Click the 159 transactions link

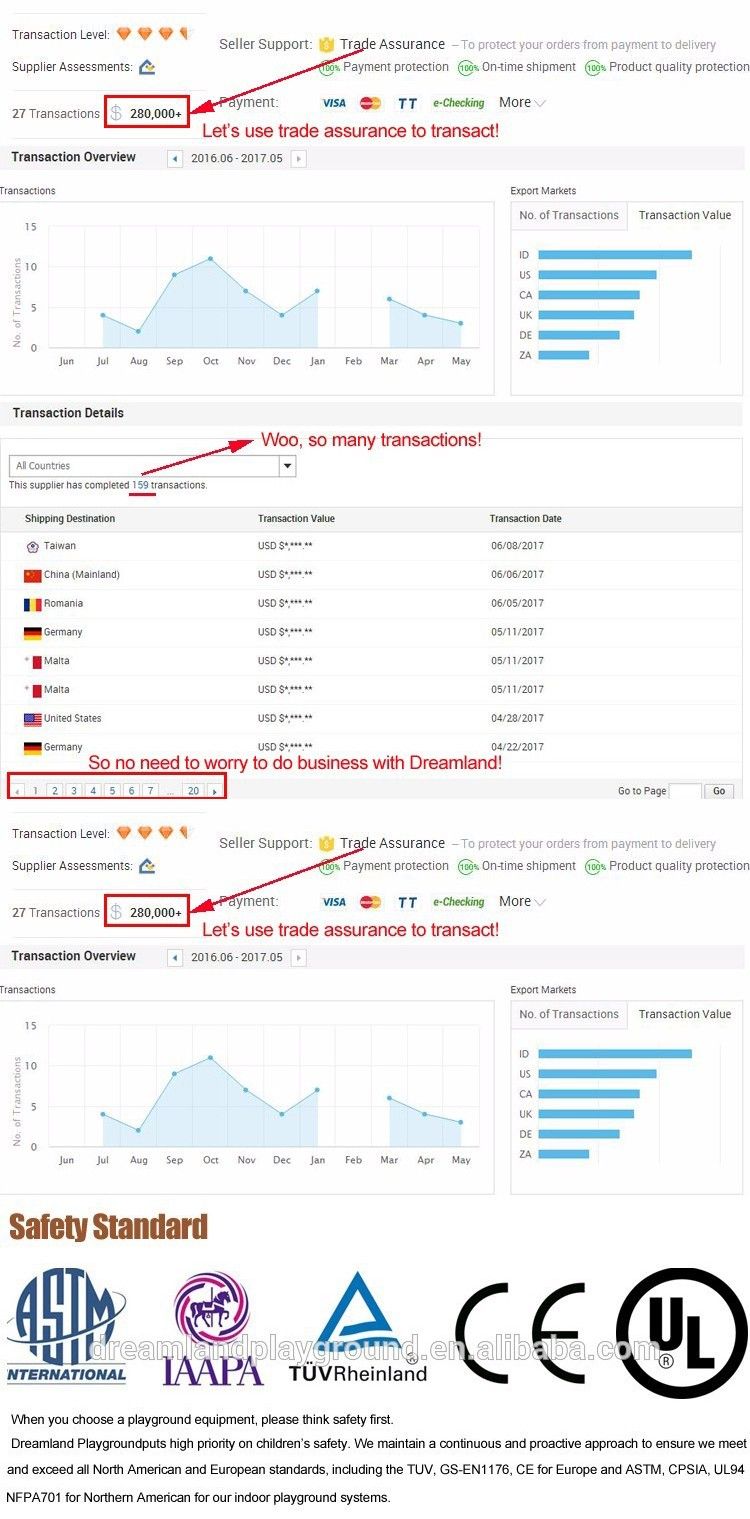[140, 485]
